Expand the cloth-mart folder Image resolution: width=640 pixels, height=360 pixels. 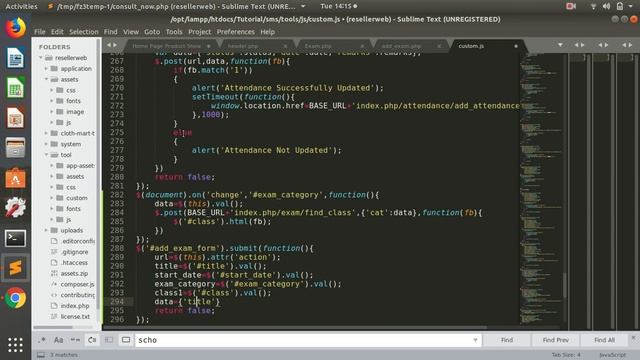point(46,133)
